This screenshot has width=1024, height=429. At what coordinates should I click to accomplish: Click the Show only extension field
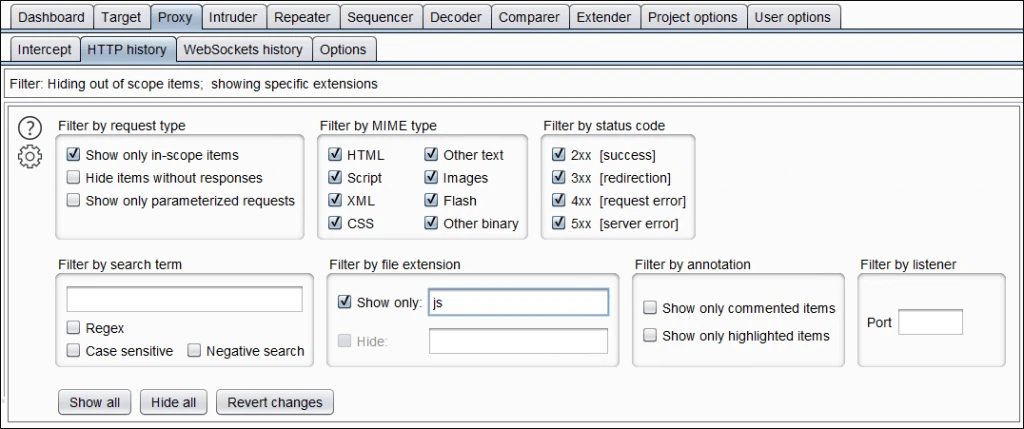point(519,303)
